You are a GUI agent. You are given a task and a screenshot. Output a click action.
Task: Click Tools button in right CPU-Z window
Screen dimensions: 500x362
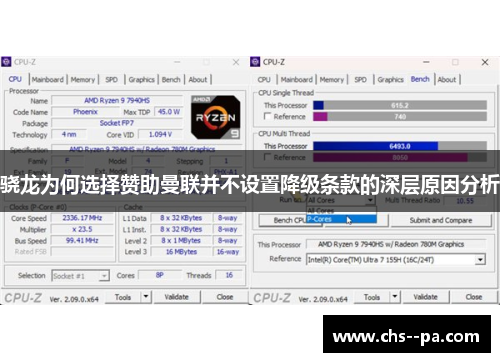[372, 297]
